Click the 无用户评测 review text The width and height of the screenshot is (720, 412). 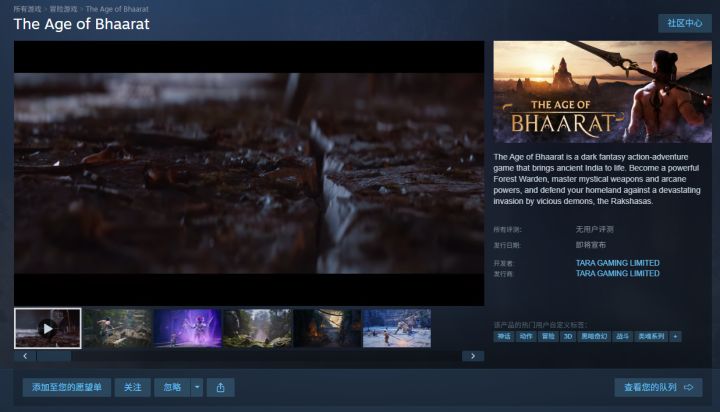pyautogui.click(x=595, y=229)
